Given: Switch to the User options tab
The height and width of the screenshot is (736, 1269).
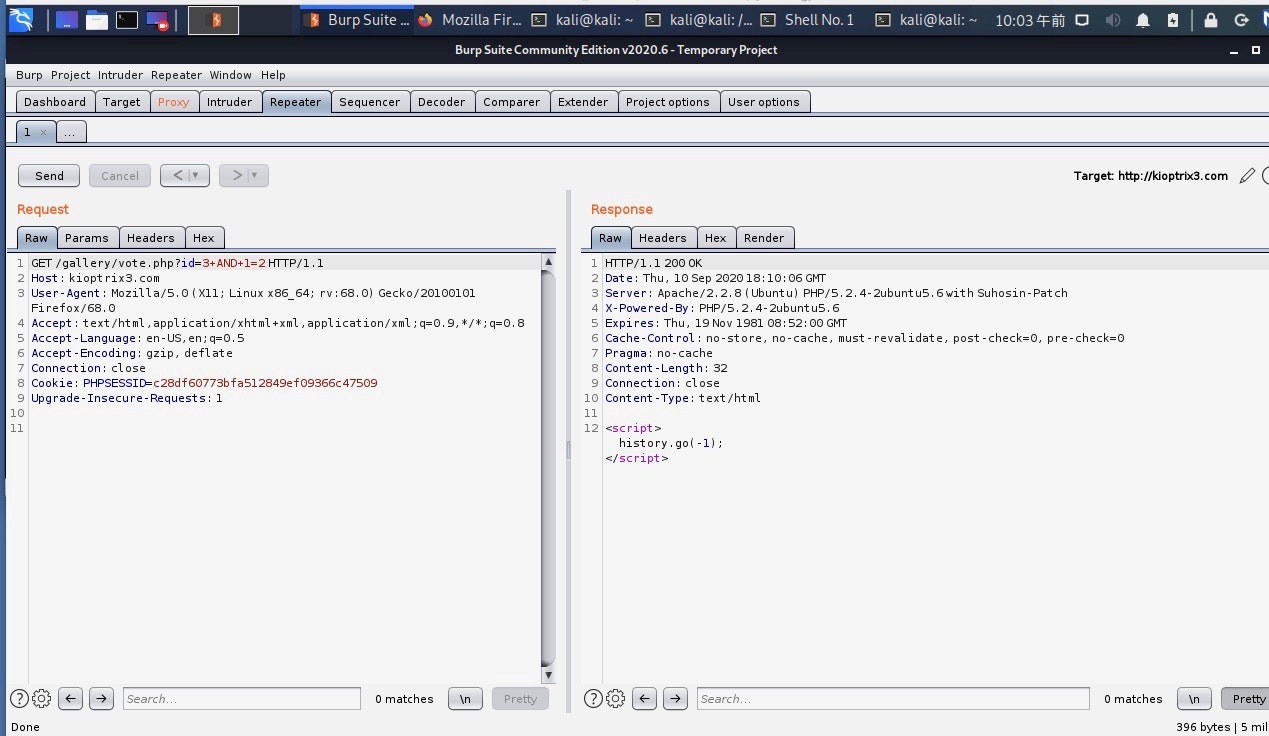Looking at the screenshot, I should (764, 102).
